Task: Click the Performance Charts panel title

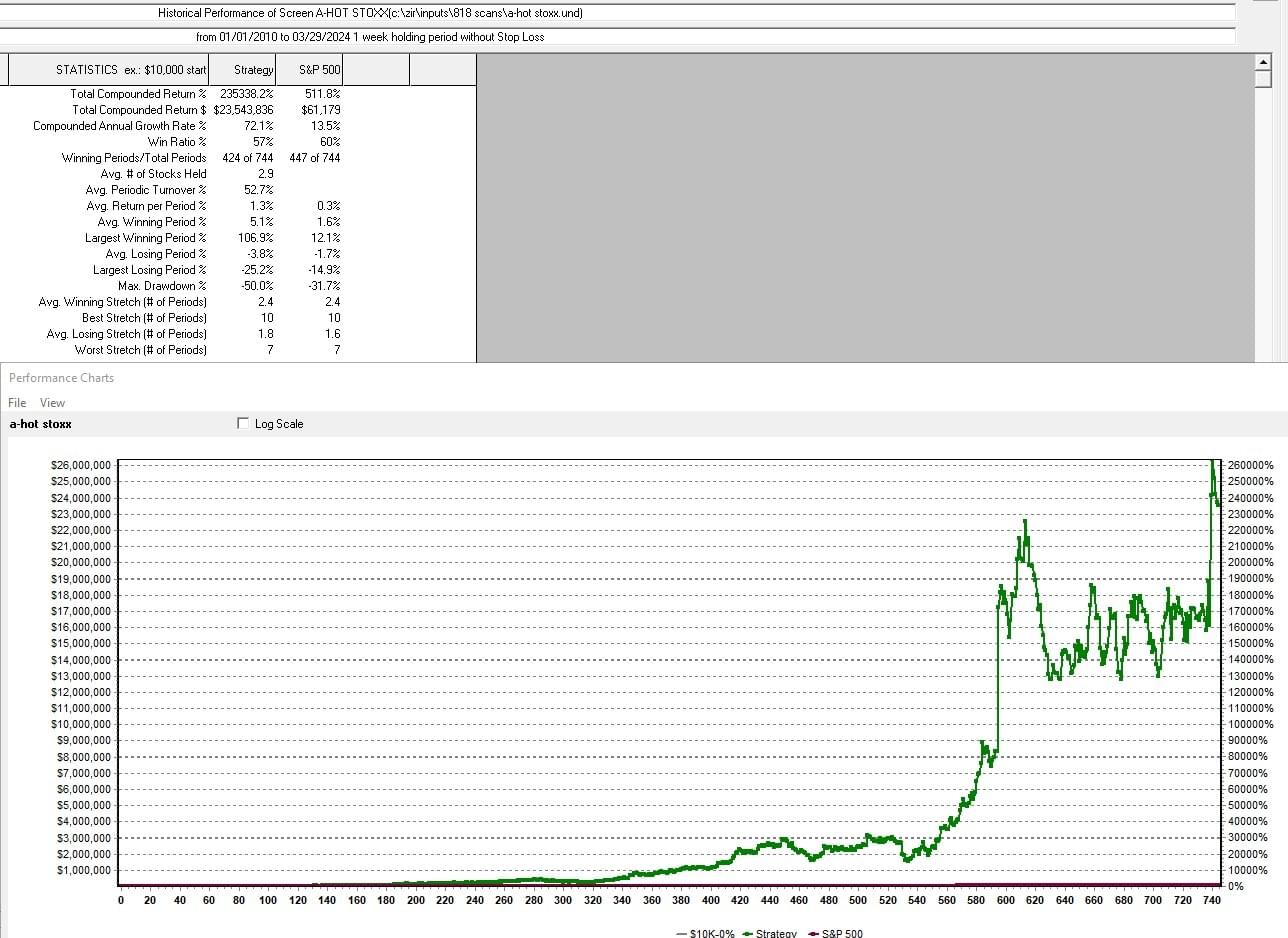Action: click(x=61, y=378)
